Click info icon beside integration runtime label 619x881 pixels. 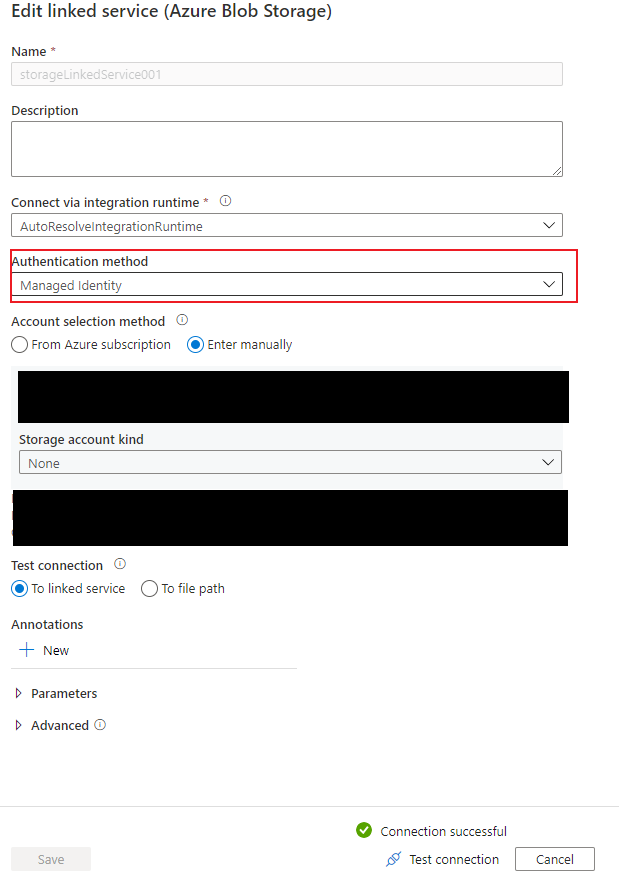[225, 201]
